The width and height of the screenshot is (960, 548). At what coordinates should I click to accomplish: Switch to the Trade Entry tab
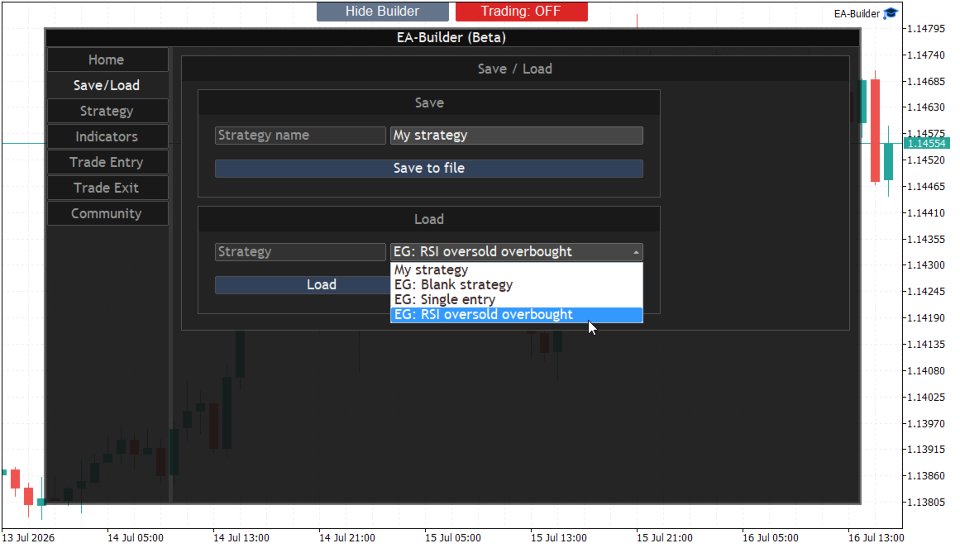pyautogui.click(x=107, y=162)
